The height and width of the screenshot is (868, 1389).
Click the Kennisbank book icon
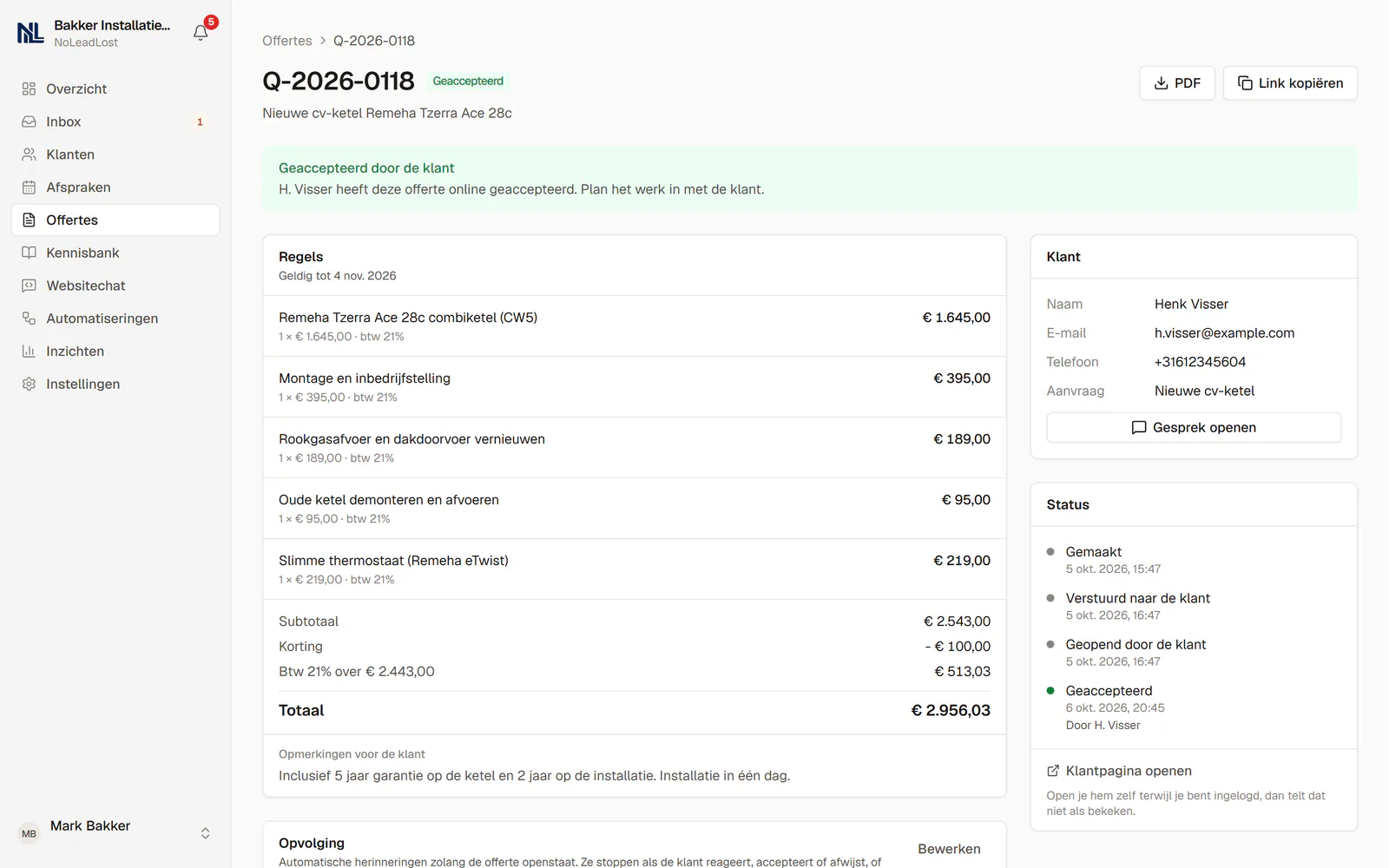pyautogui.click(x=29, y=253)
